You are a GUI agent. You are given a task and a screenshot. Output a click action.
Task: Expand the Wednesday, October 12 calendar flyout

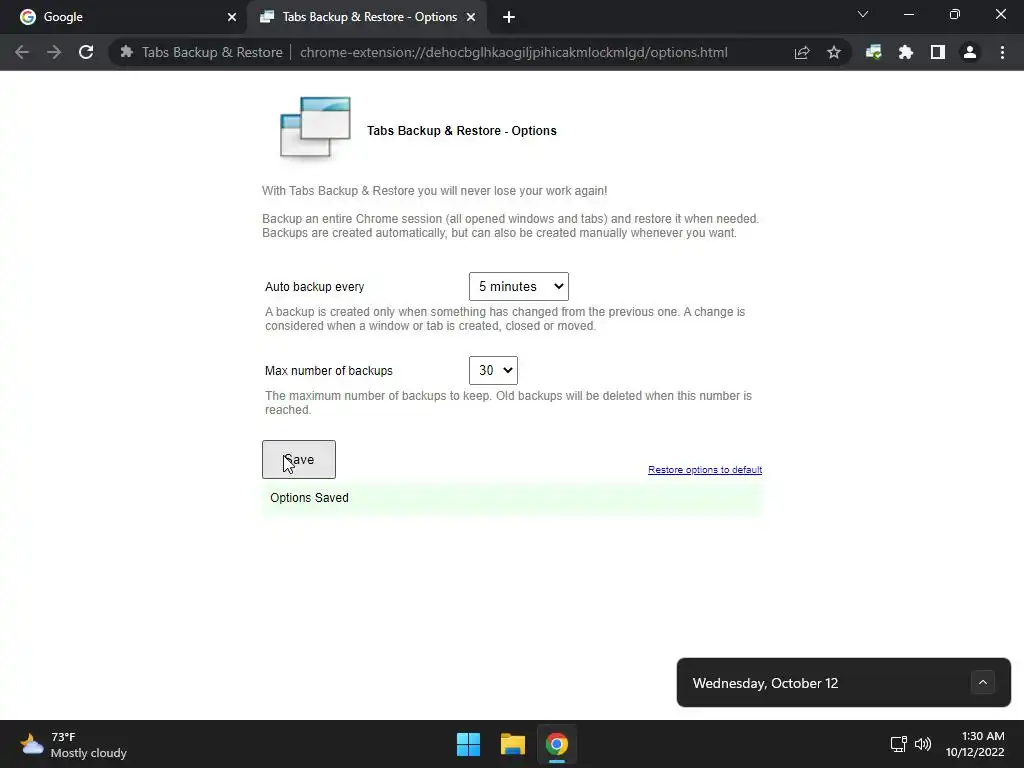pos(983,682)
